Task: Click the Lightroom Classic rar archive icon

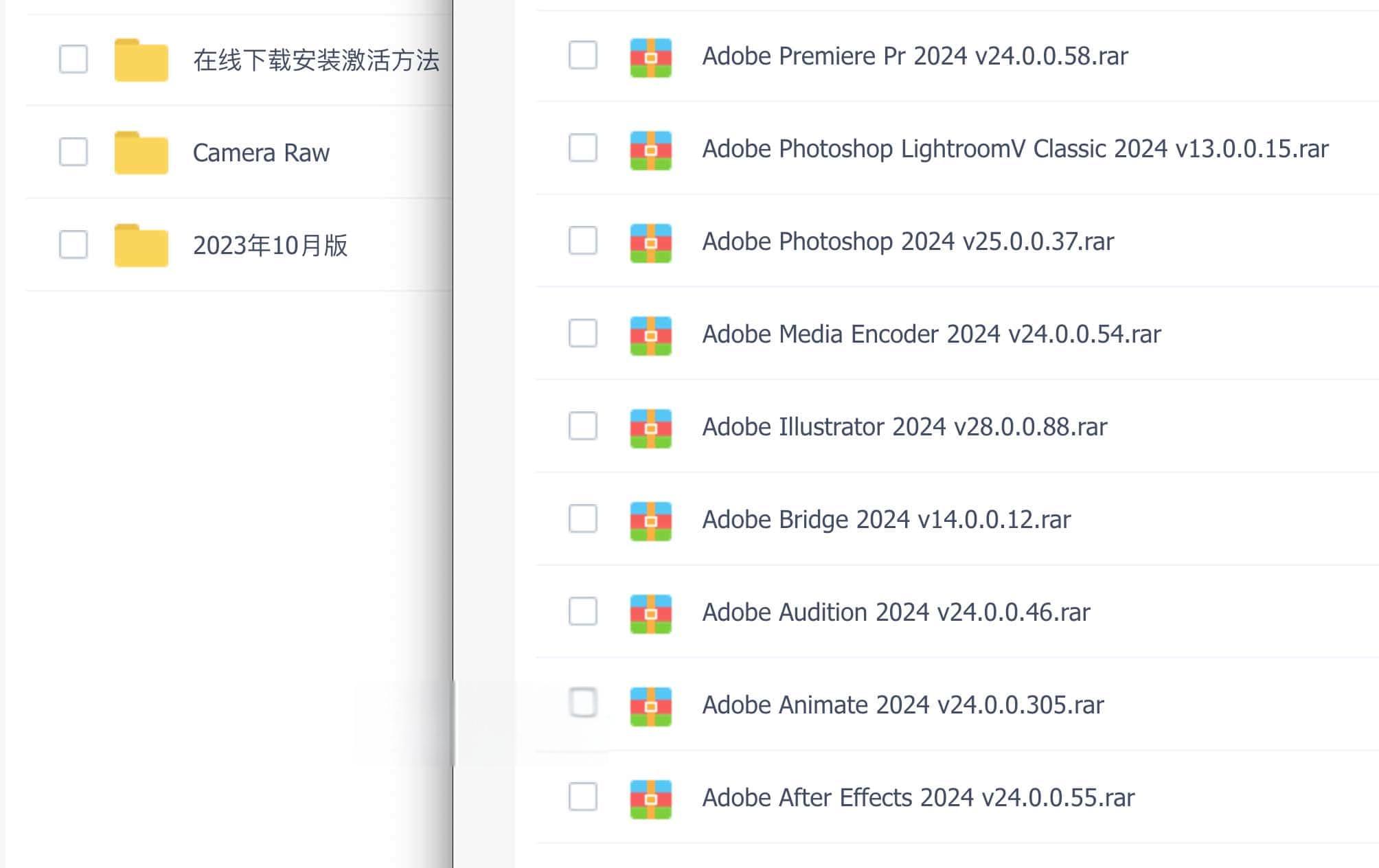Action: tap(650, 150)
